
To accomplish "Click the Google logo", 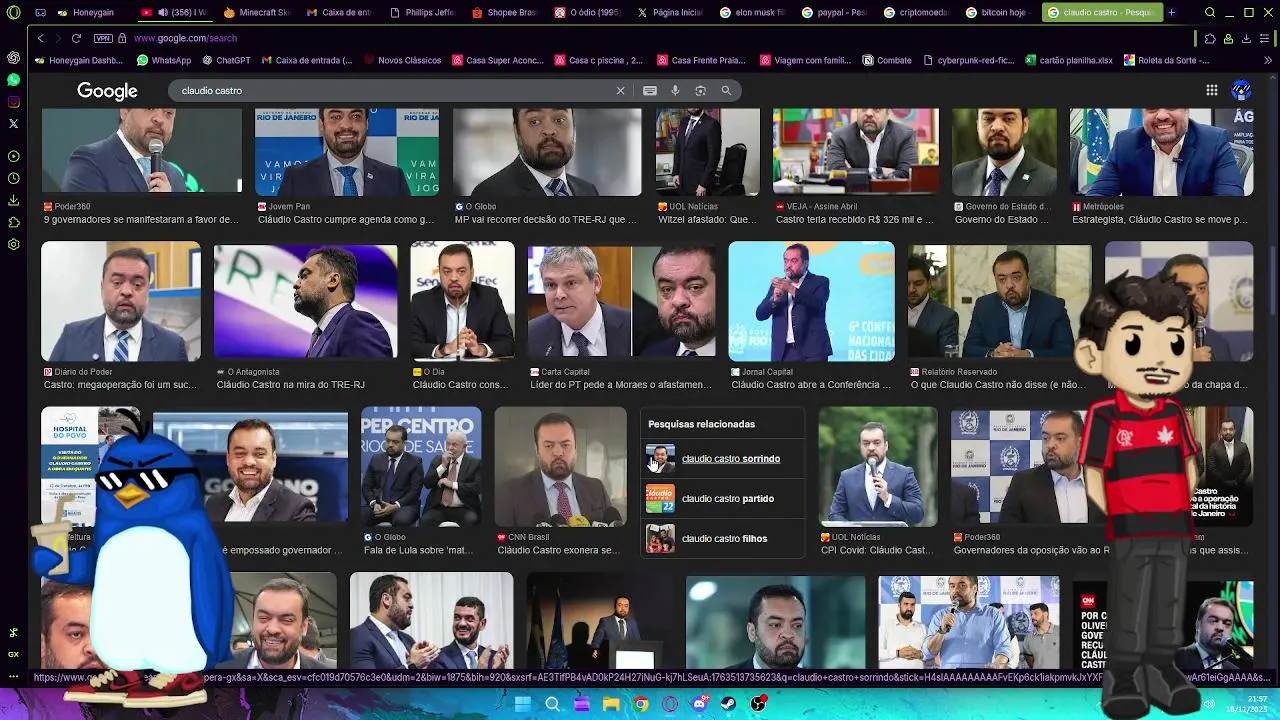I will 107,91.
